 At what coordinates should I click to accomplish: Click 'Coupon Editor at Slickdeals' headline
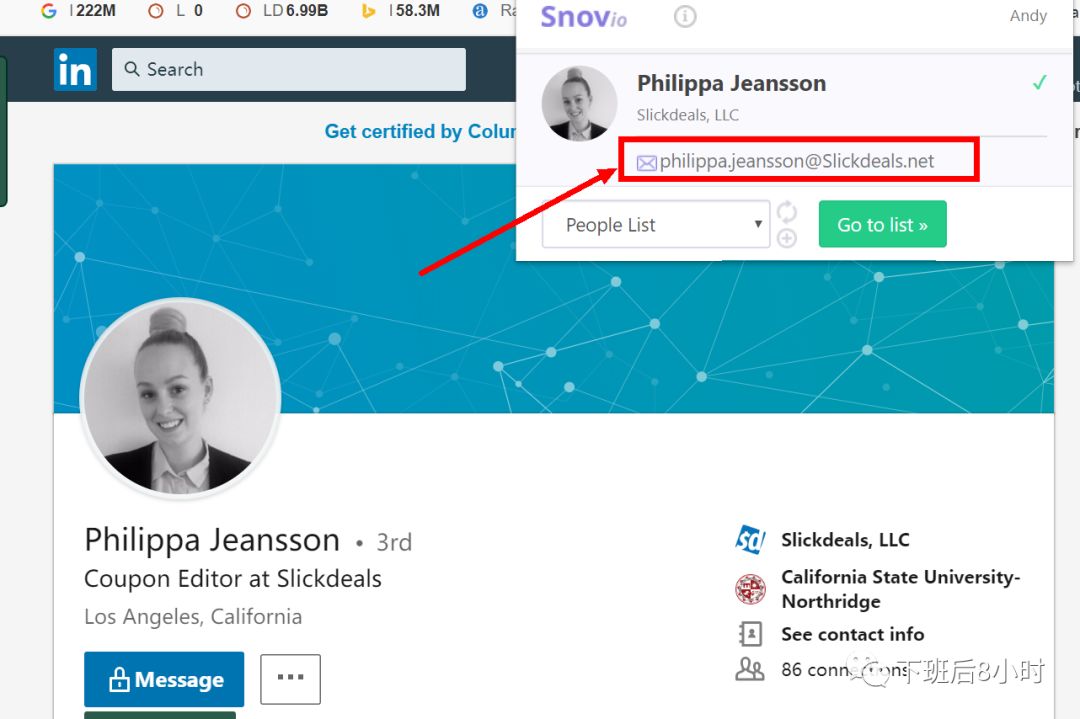tap(233, 579)
